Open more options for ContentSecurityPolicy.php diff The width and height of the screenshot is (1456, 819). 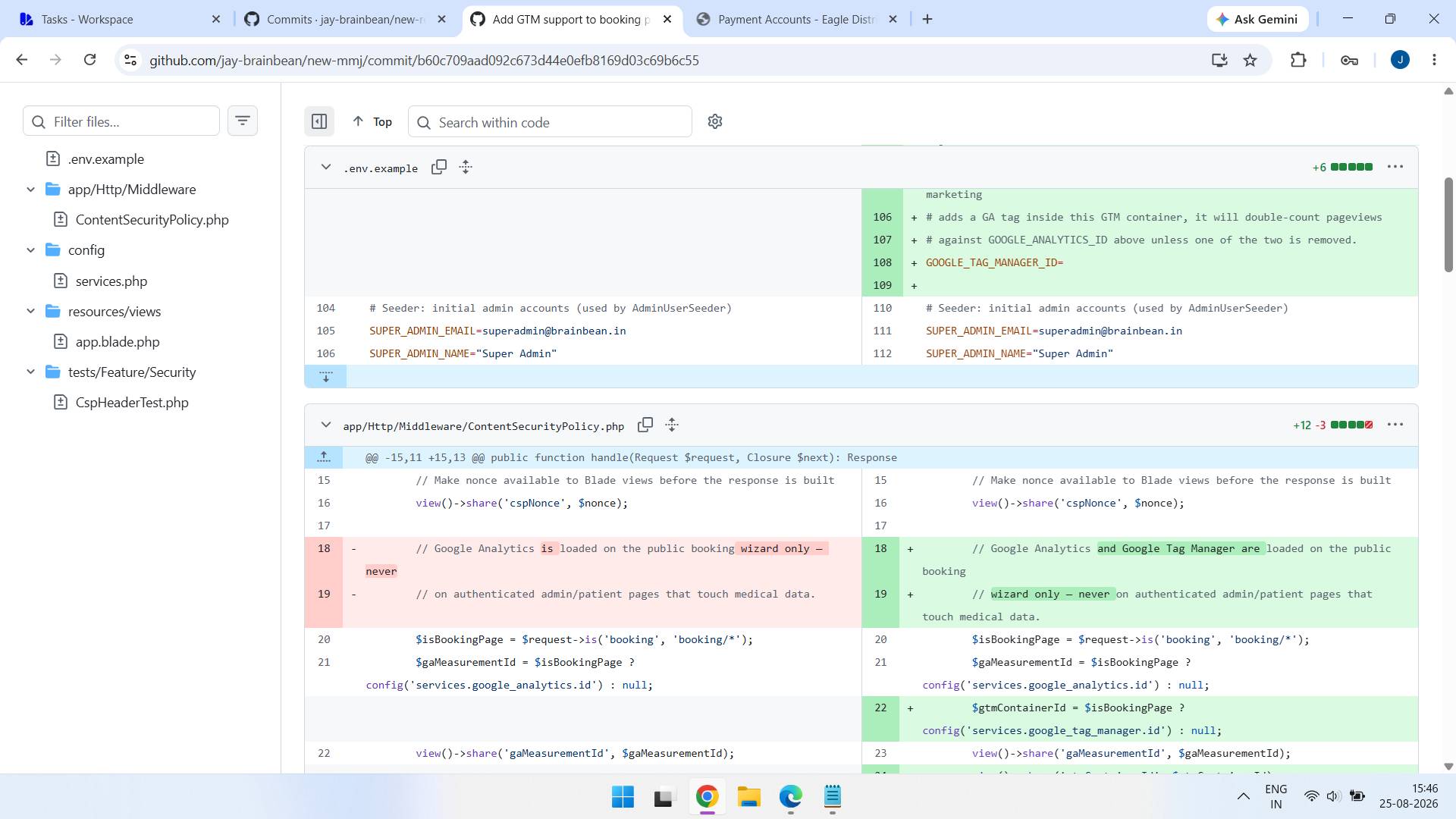point(1395,425)
